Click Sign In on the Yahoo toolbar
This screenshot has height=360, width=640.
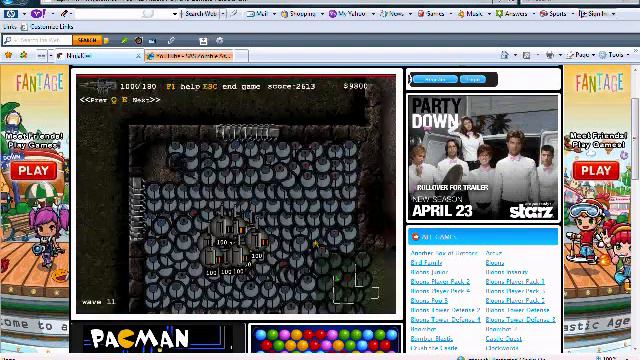[x=593, y=14]
